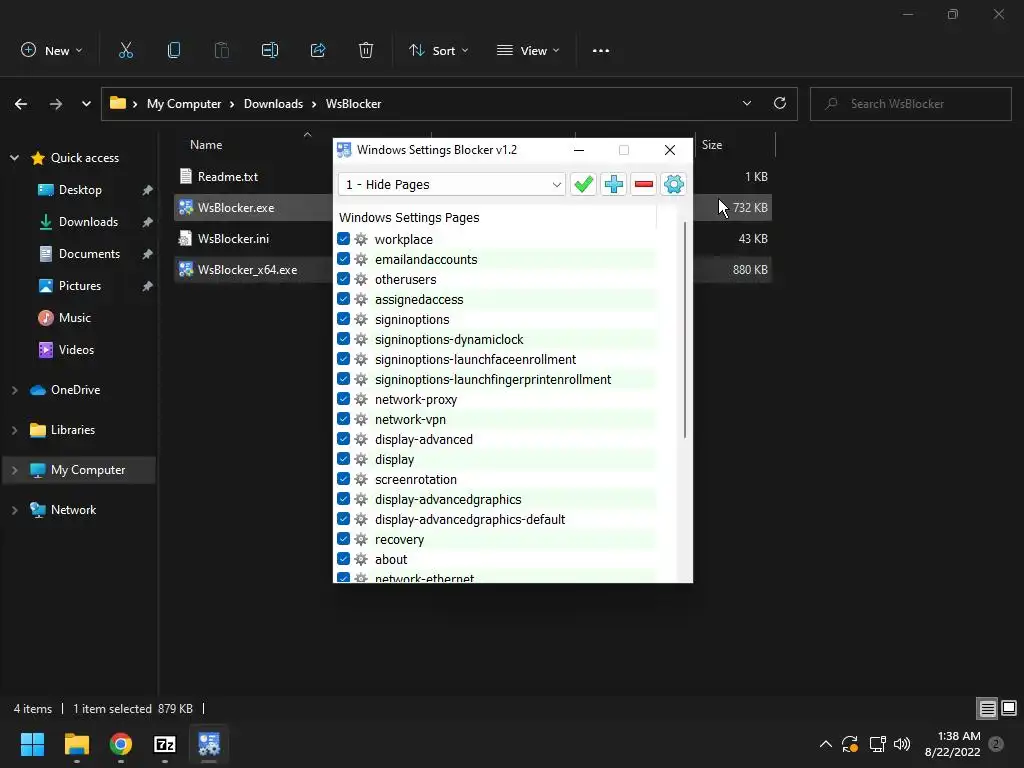This screenshot has width=1024, height=768.
Task: Open Pictures in Quick access
Action: pos(80,286)
